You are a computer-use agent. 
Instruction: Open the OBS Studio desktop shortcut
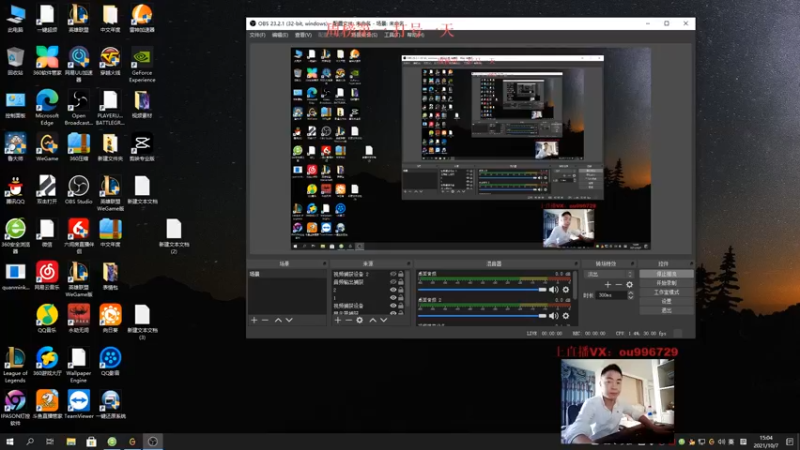[x=79, y=190]
